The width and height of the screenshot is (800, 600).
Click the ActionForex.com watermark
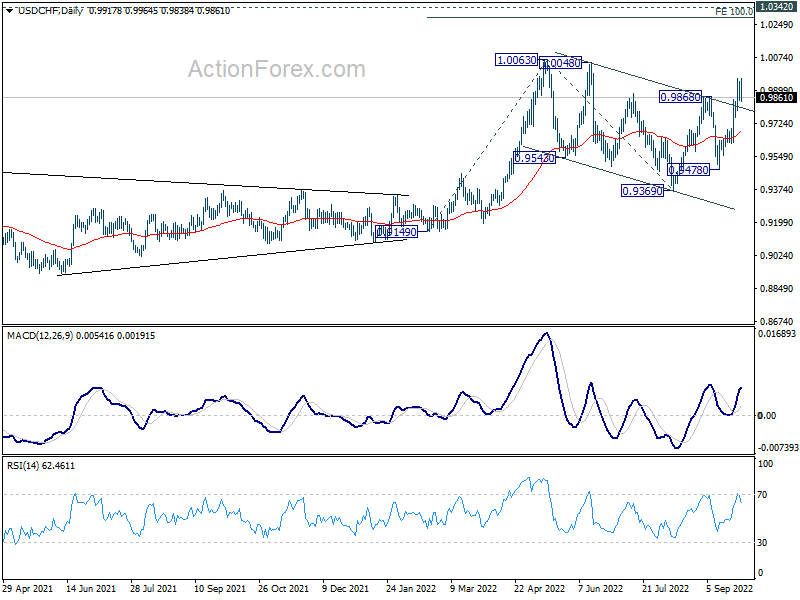click(277, 69)
